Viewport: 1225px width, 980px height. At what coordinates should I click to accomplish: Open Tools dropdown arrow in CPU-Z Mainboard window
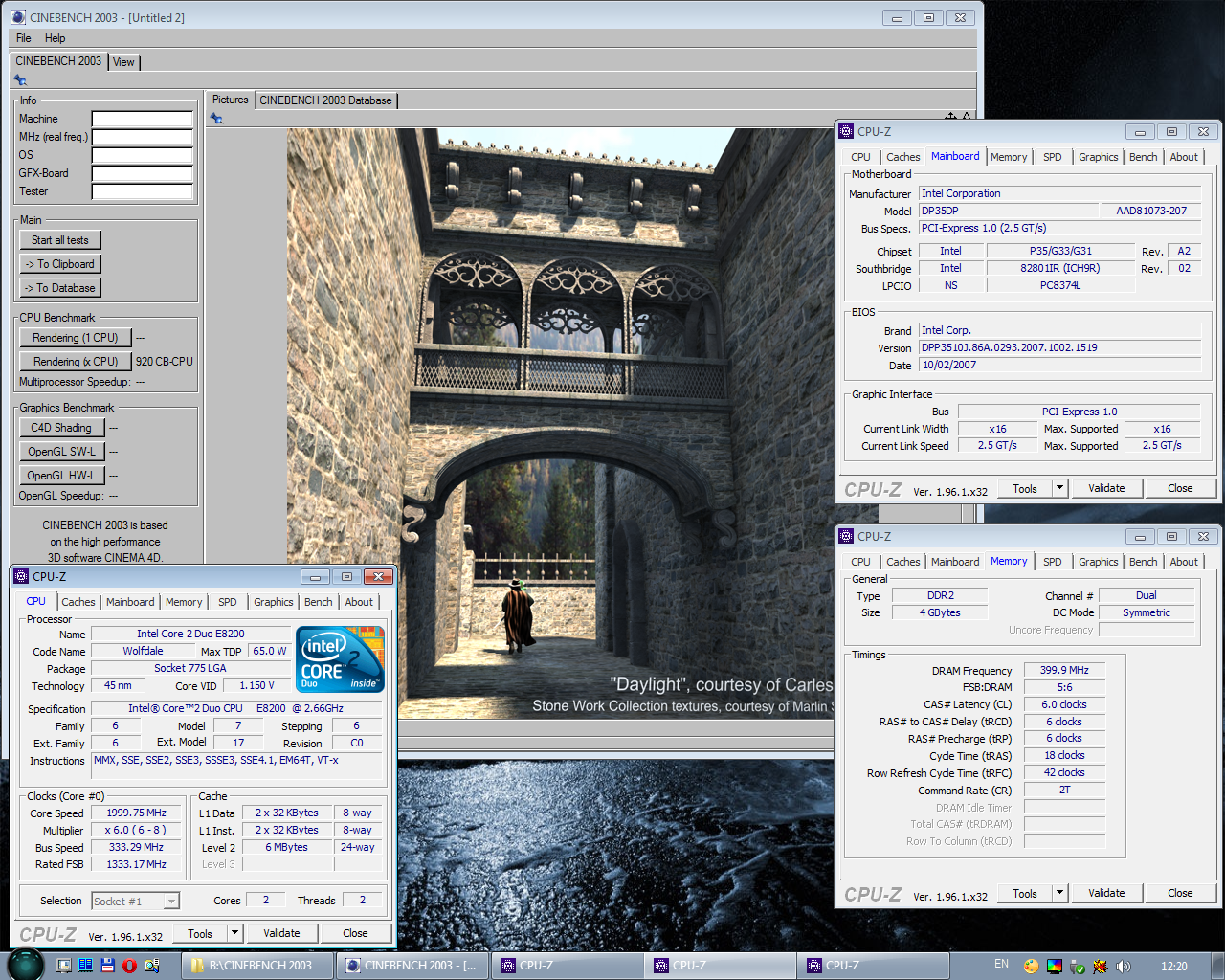click(x=1059, y=488)
